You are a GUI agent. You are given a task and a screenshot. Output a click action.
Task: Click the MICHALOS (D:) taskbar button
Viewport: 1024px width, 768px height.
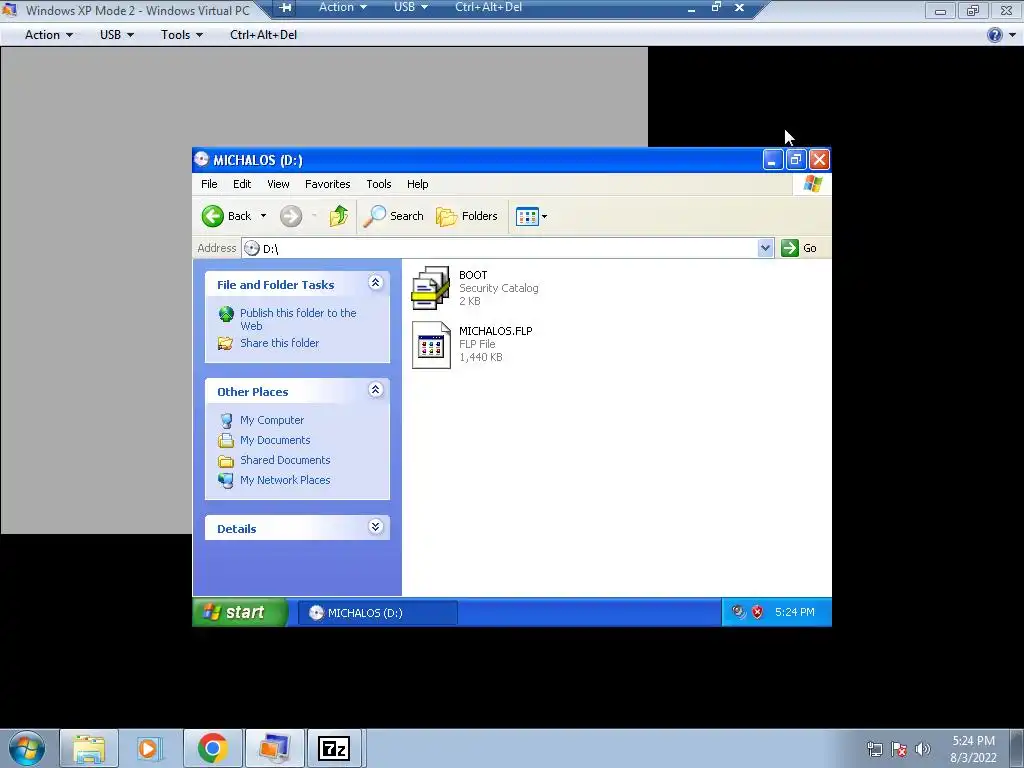tap(377, 613)
